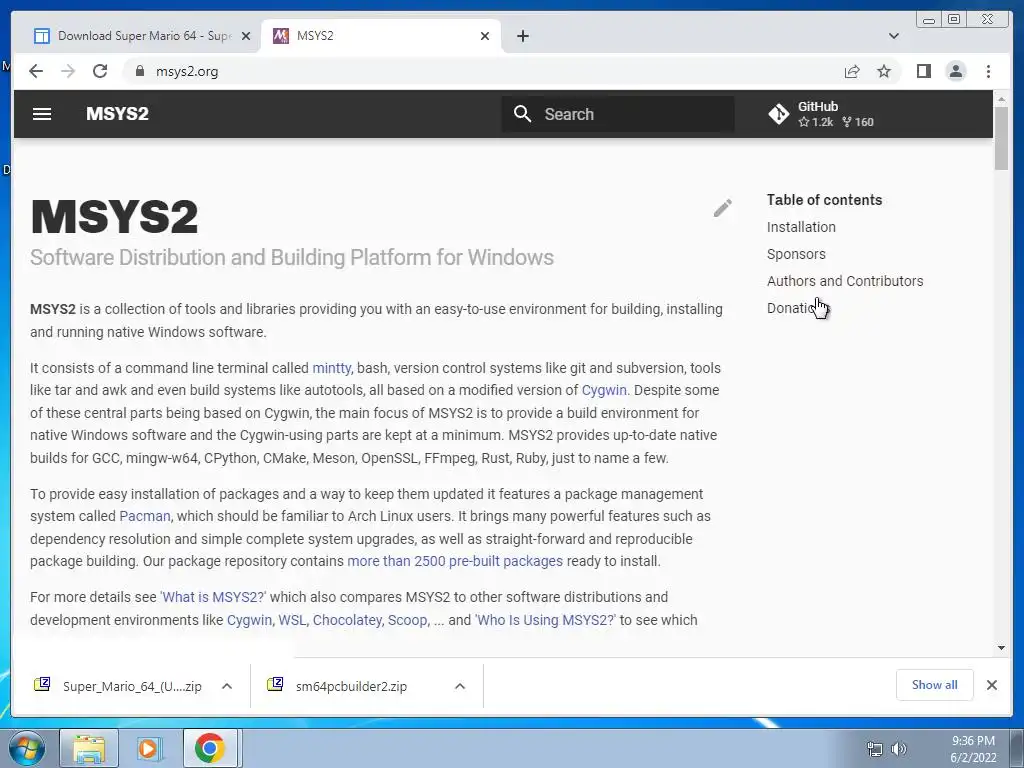Close the Download Super Mario 64 tab
The width and height of the screenshot is (1024, 768).
point(246,36)
